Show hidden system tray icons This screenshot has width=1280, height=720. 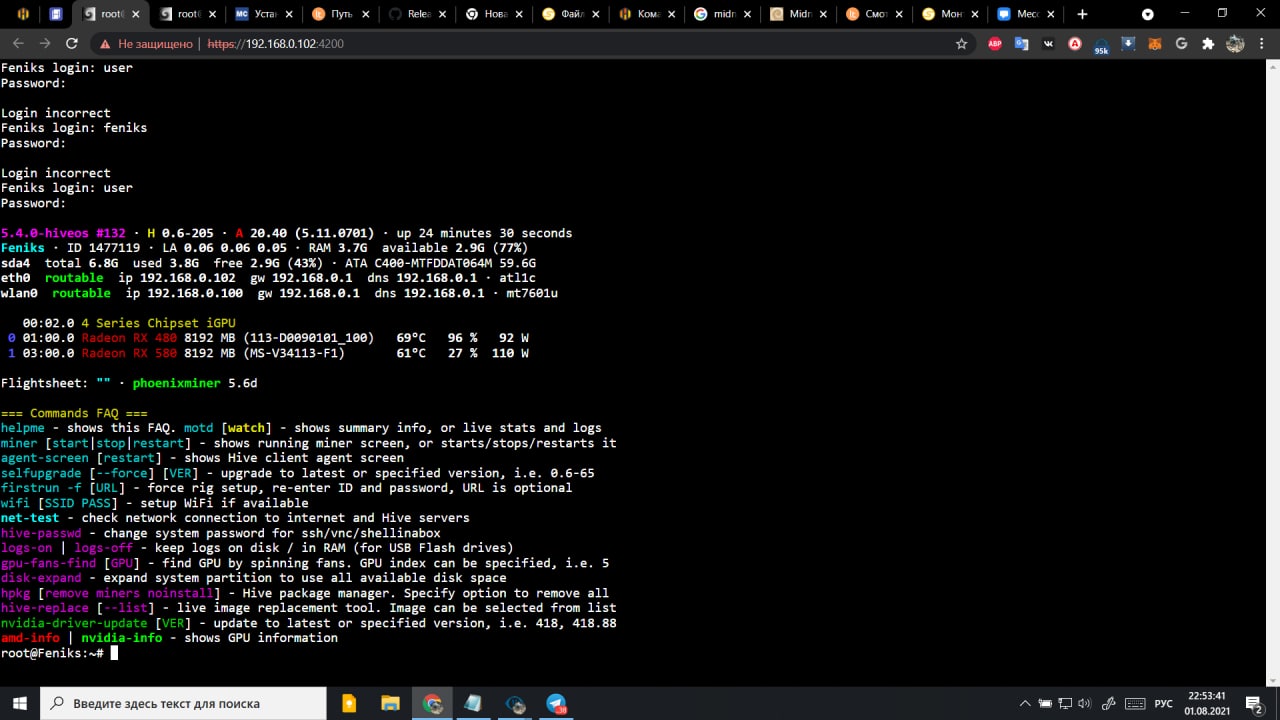click(1024, 703)
